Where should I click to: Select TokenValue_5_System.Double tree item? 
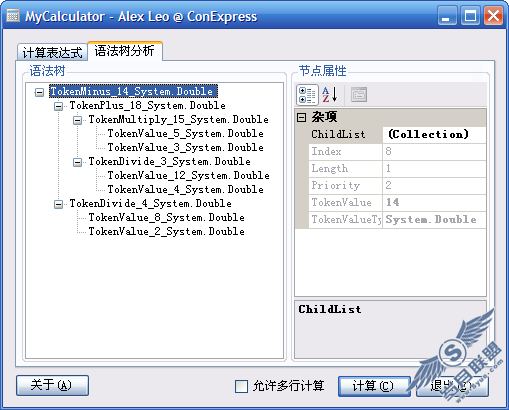(x=185, y=134)
